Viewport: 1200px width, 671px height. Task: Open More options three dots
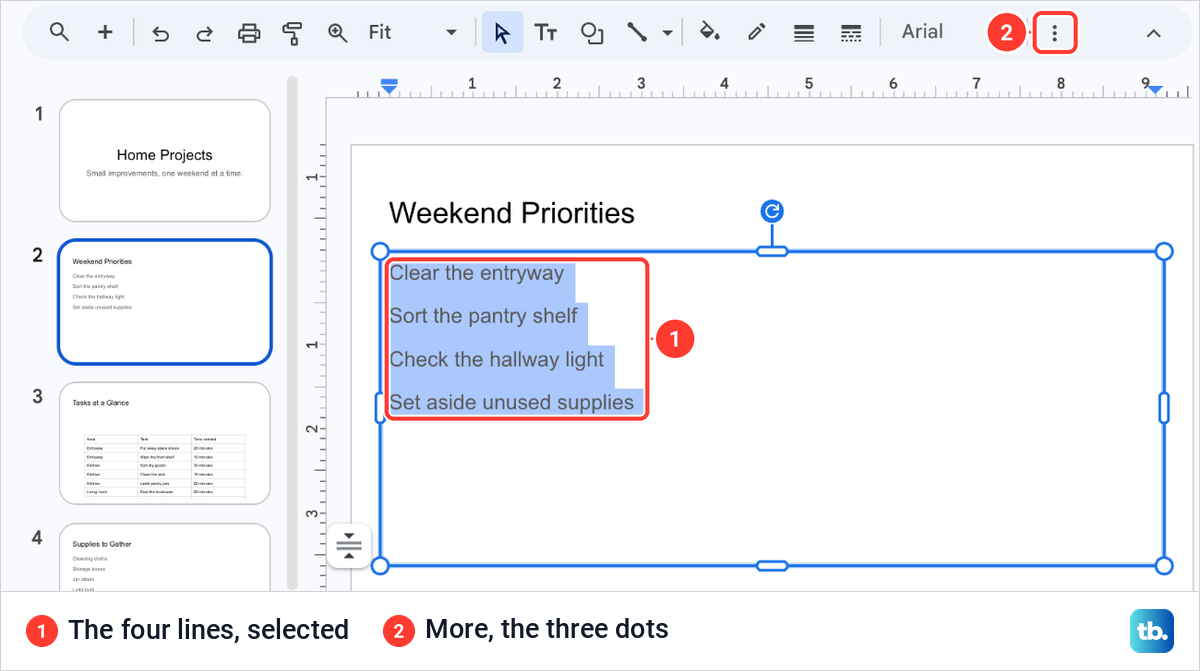pos(1054,33)
